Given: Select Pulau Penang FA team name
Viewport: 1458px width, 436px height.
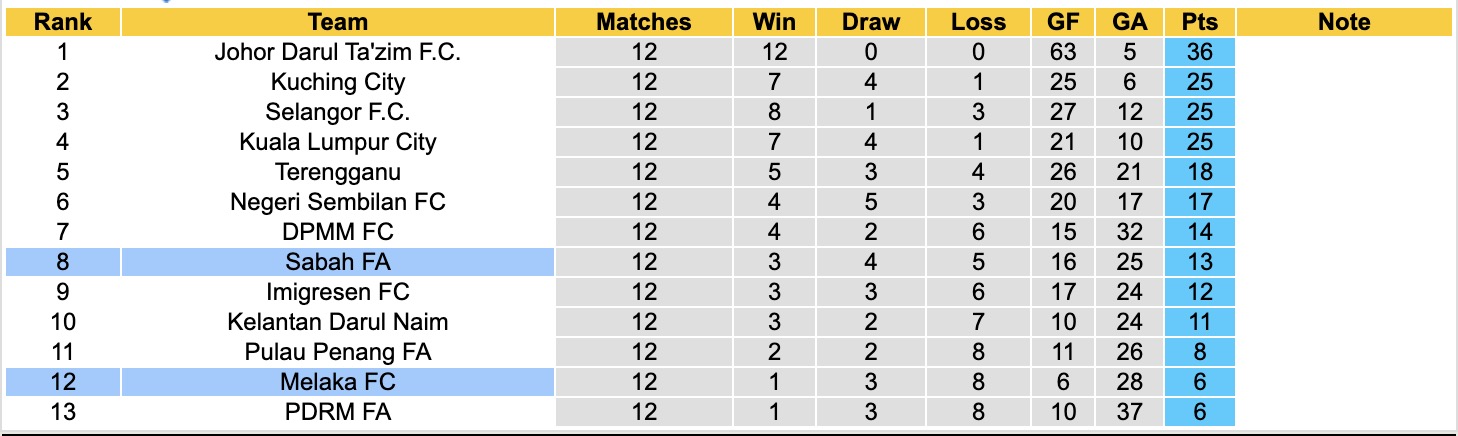Looking at the screenshot, I should click(x=338, y=352).
